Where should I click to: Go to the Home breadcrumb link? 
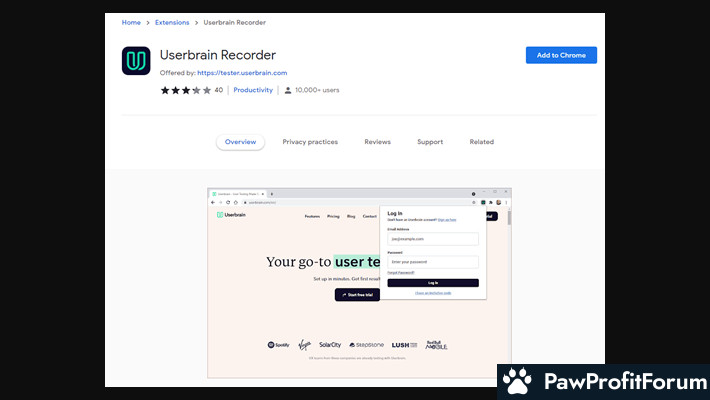pos(131,22)
